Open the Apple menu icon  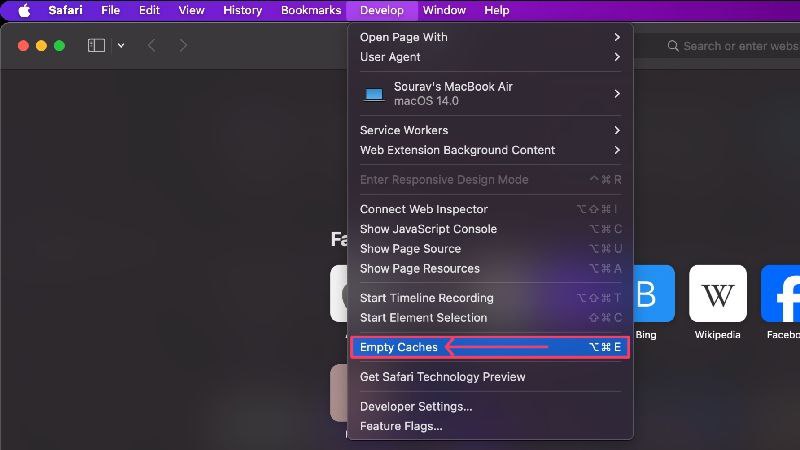tap(24, 10)
